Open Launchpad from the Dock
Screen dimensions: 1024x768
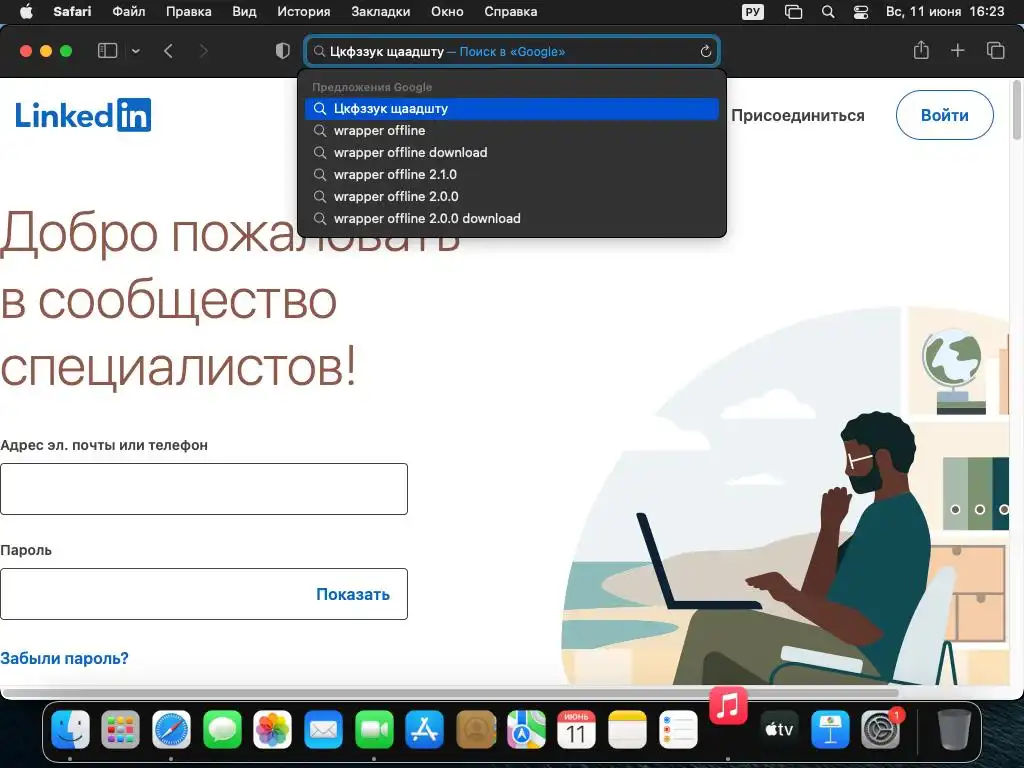[120, 729]
